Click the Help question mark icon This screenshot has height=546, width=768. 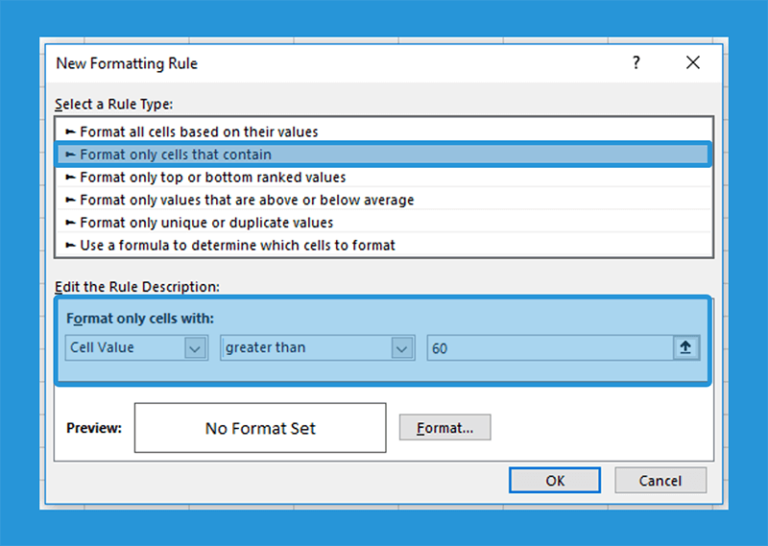636,62
